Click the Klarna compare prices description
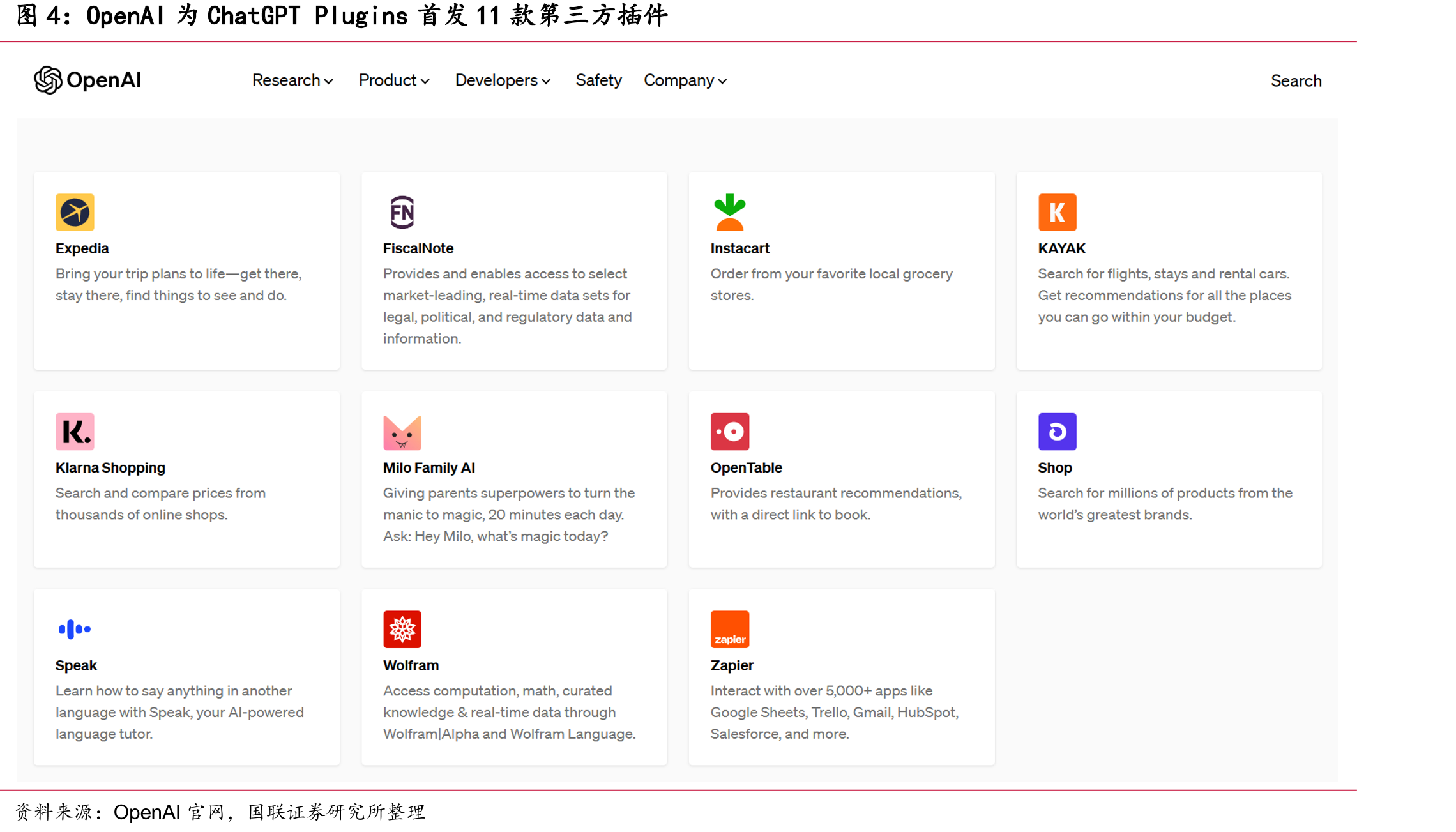Screen dimensions: 1456x832 point(160,504)
